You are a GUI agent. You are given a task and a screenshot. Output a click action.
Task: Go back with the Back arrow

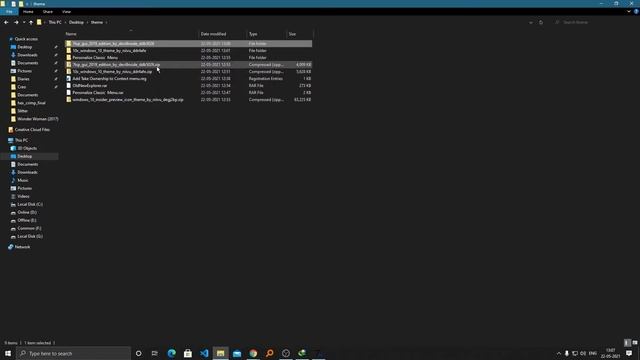pos(6,22)
